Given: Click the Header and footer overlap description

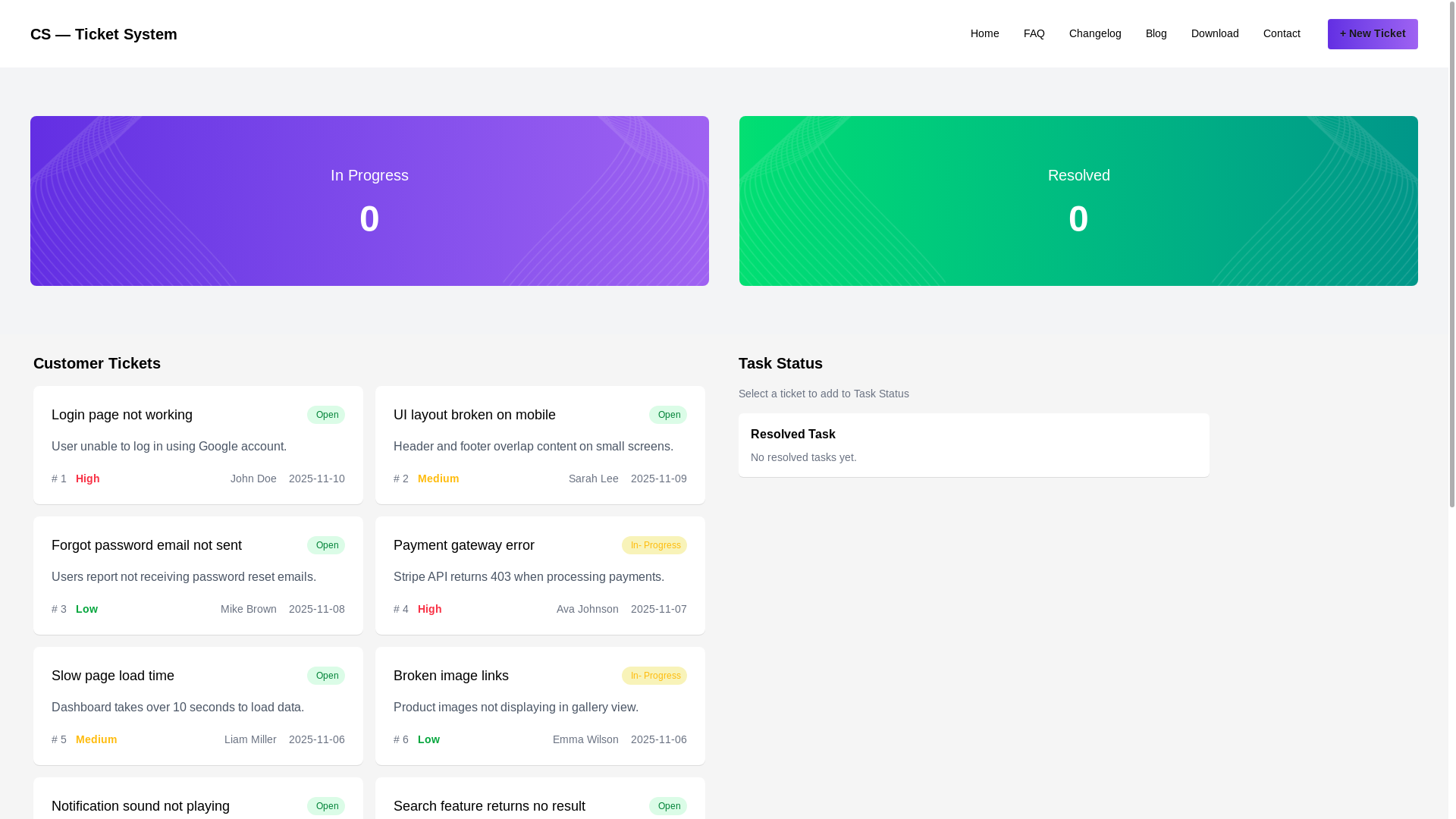Looking at the screenshot, I should tap(533, 447).
